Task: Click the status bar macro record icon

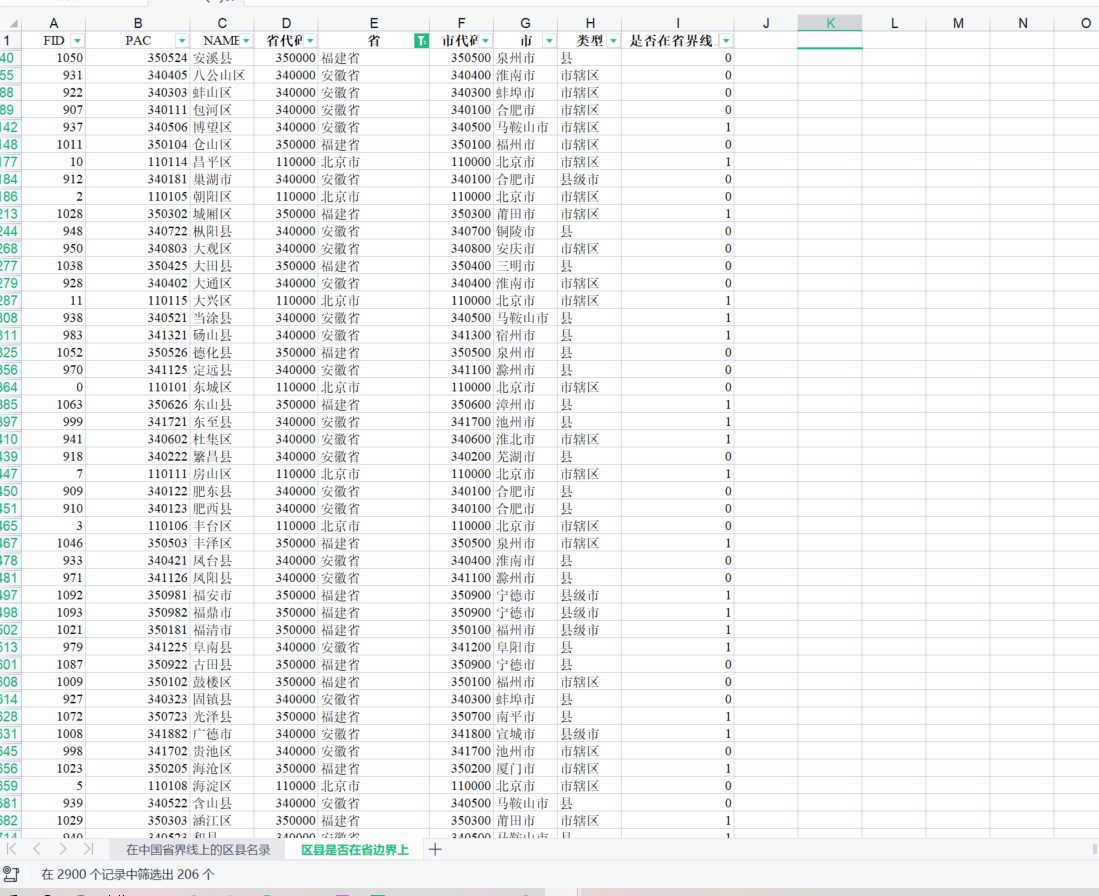Action: (x=12, y=874)
